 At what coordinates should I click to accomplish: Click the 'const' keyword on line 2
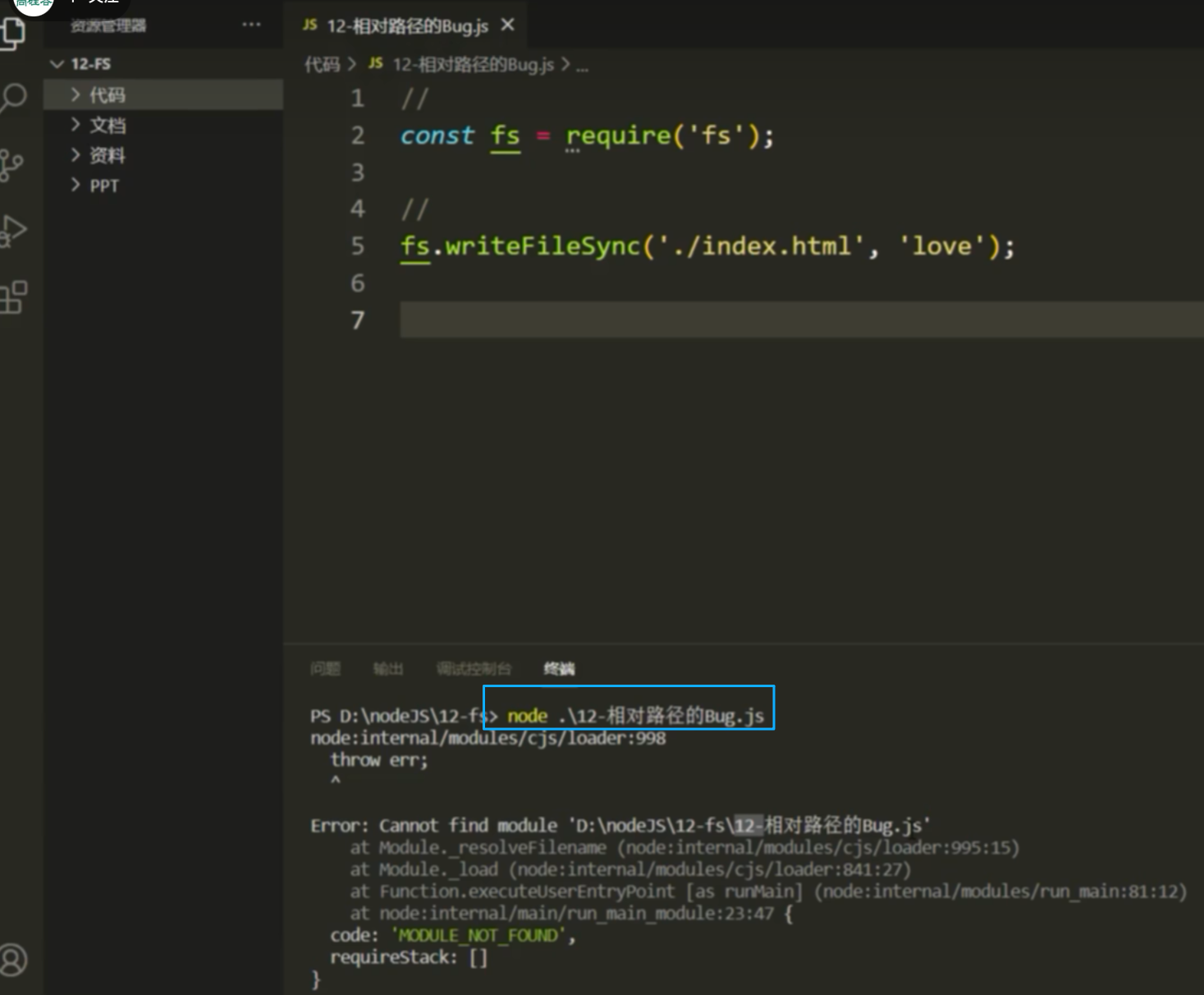437,135
